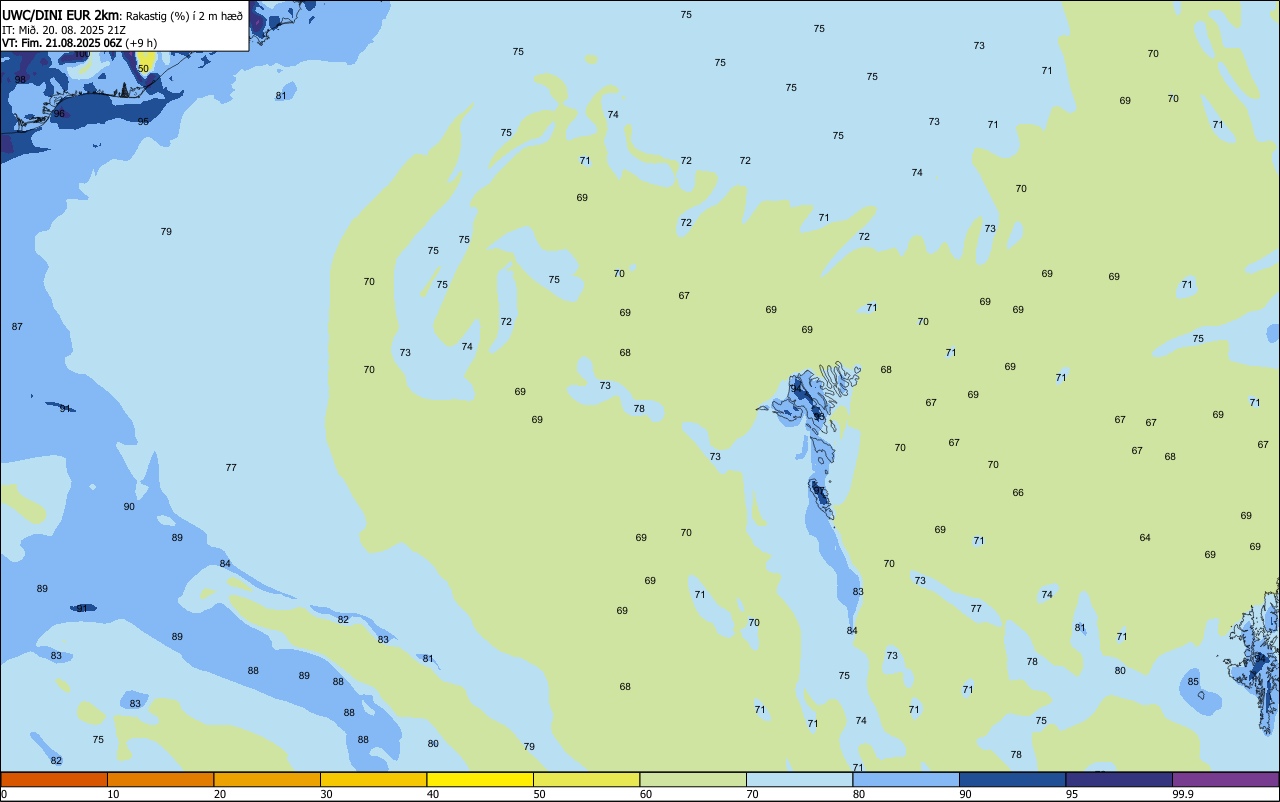
Task: Click the legend tick label '99.9'
Action: click(1183, 794)
